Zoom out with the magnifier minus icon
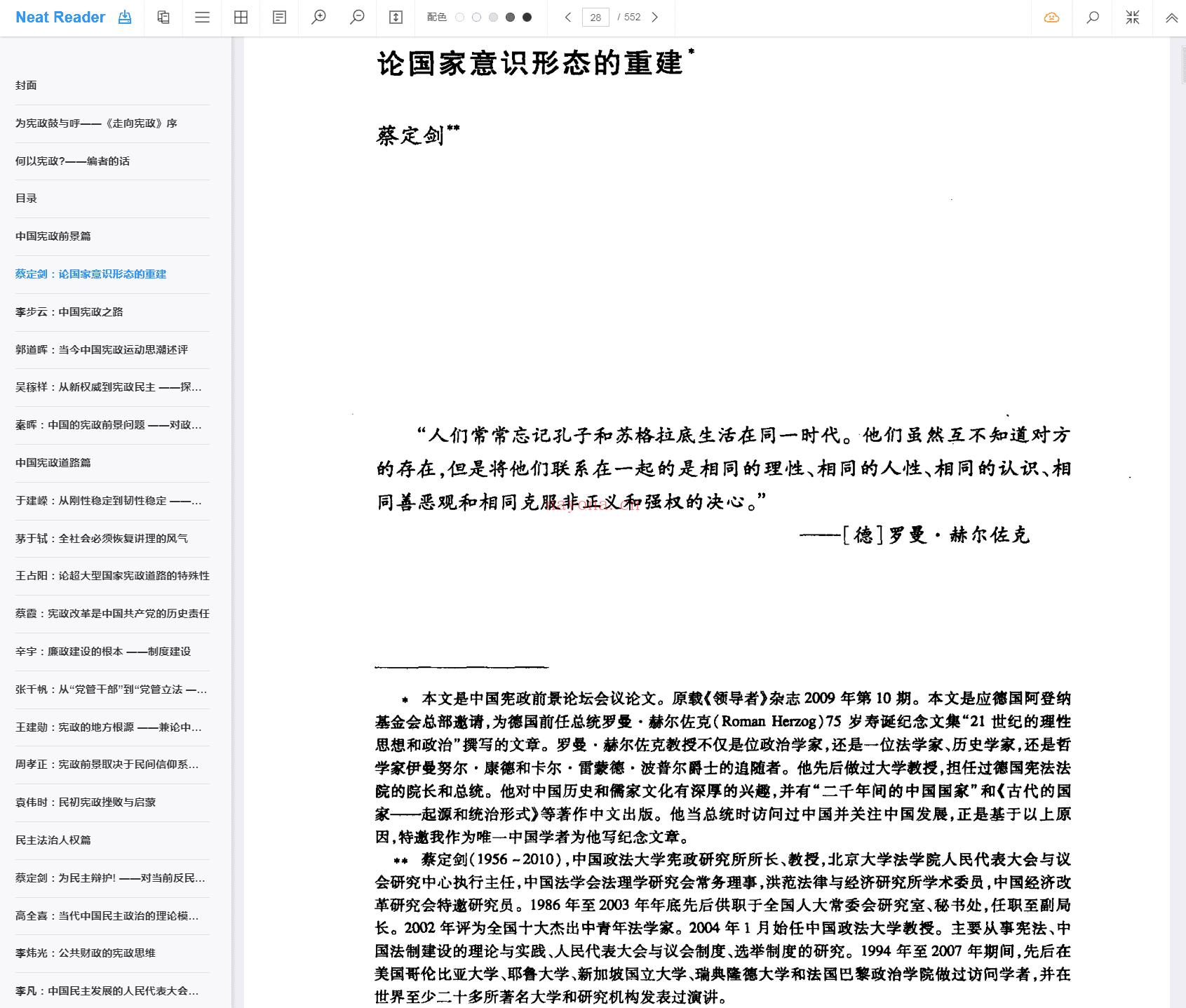 (357, 18)
